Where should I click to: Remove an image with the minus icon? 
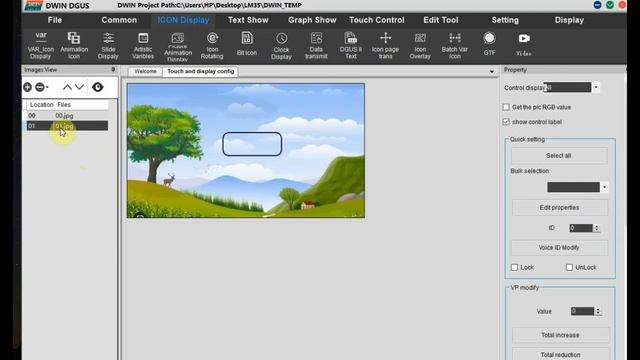click(x=40, y=87)
